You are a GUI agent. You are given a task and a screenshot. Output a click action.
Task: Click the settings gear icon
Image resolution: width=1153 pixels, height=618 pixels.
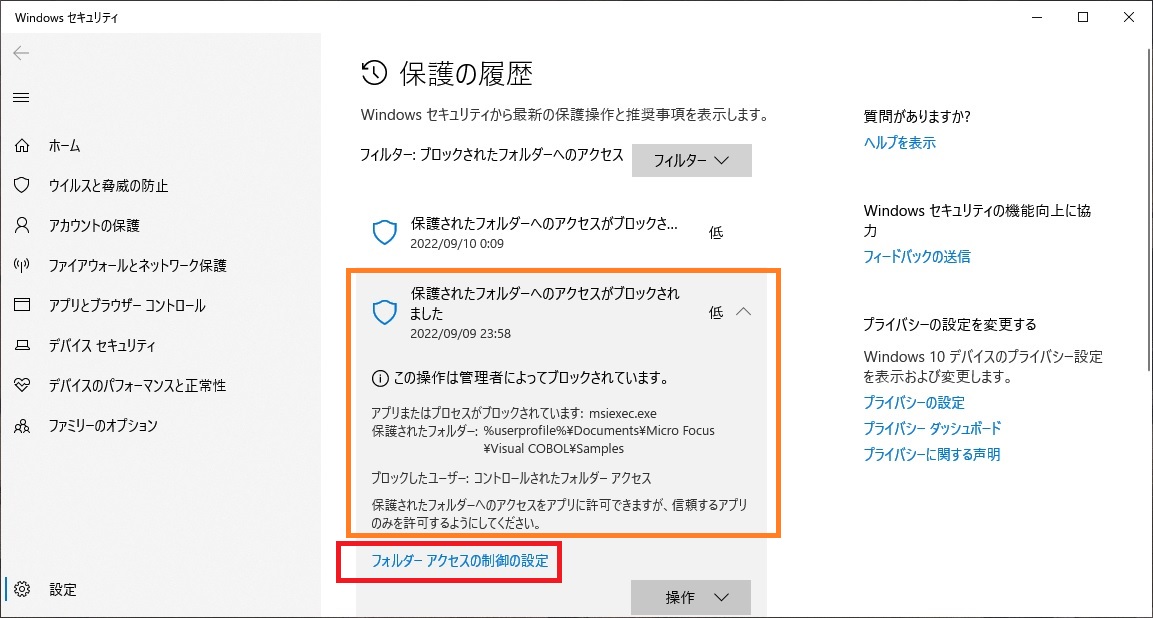[x=22, y=589]
